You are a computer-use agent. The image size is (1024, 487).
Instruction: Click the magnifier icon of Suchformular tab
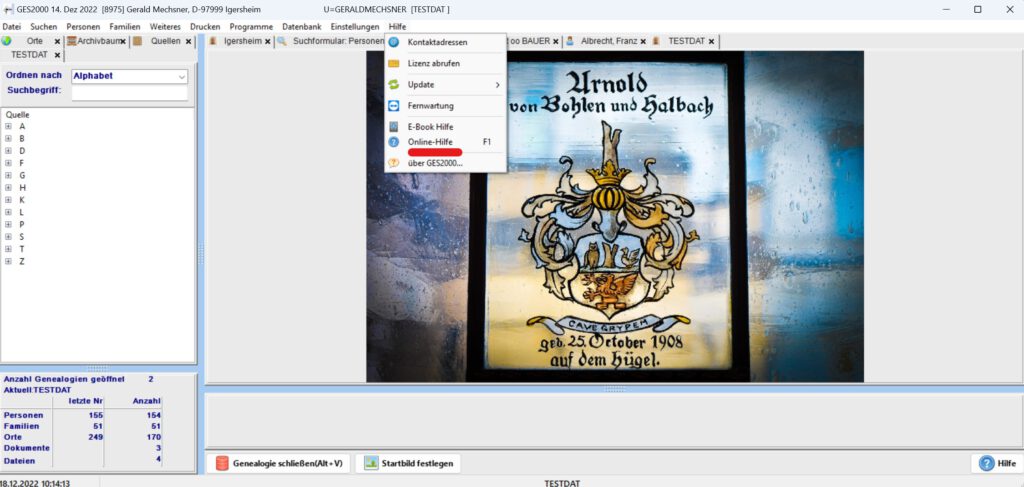[x=281, y=40]
